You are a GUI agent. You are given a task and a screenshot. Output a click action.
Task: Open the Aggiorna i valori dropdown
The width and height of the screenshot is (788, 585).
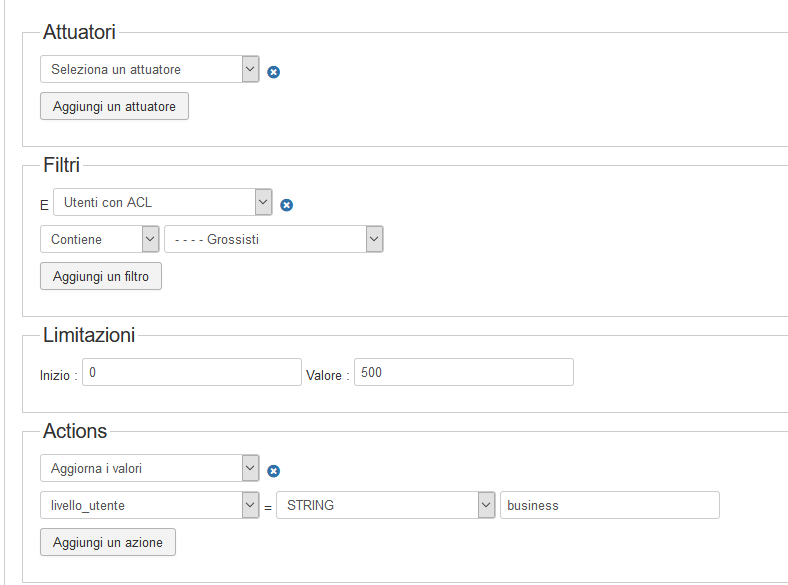pos(150,468)
